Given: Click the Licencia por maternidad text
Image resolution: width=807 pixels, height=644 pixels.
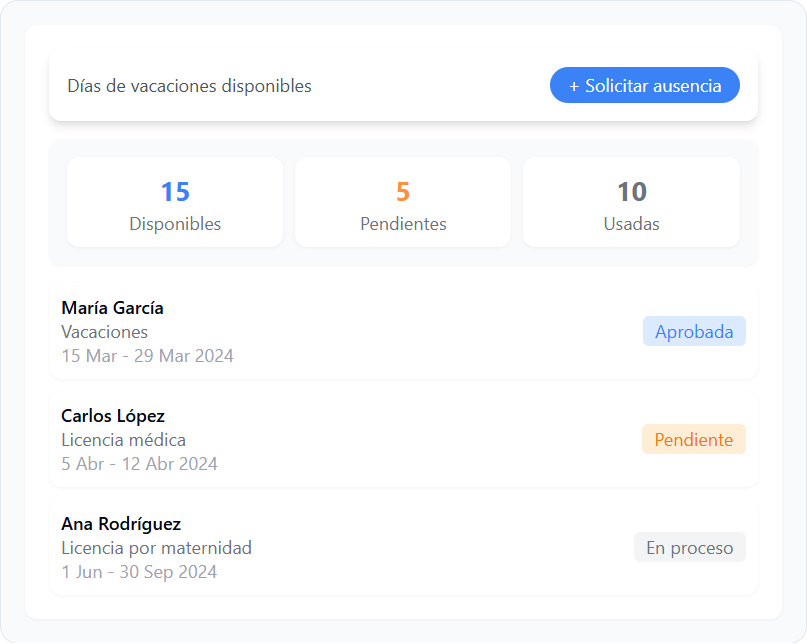Looking at the screenshot, I should [x=156, y=548].
